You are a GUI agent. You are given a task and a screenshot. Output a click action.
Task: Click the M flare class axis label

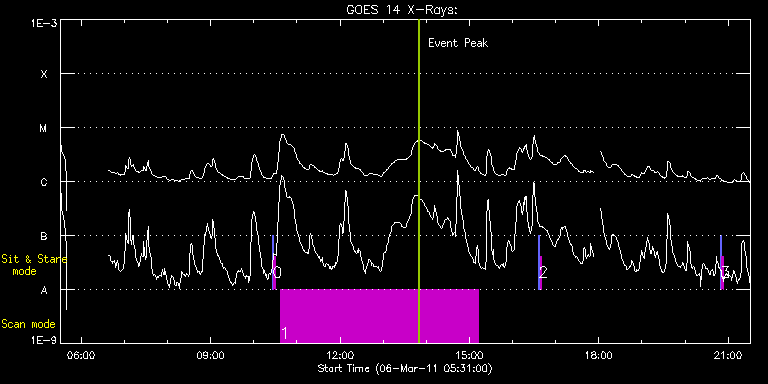click(x=44, y=128)
